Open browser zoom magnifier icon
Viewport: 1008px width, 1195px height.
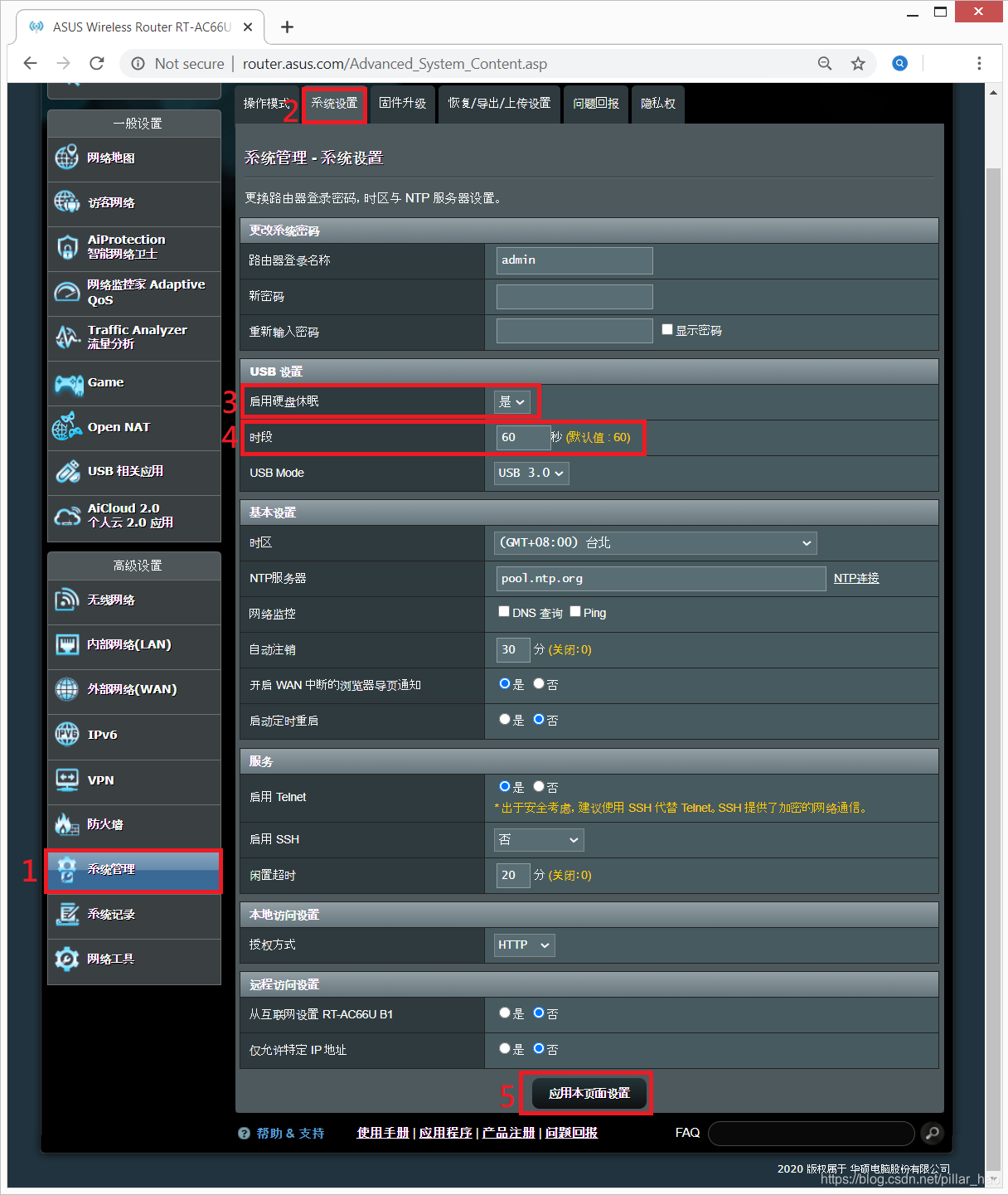(825, 64)
